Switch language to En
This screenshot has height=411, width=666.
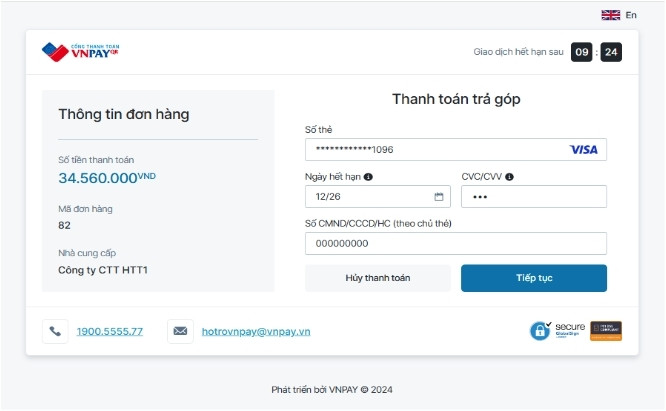631,15
